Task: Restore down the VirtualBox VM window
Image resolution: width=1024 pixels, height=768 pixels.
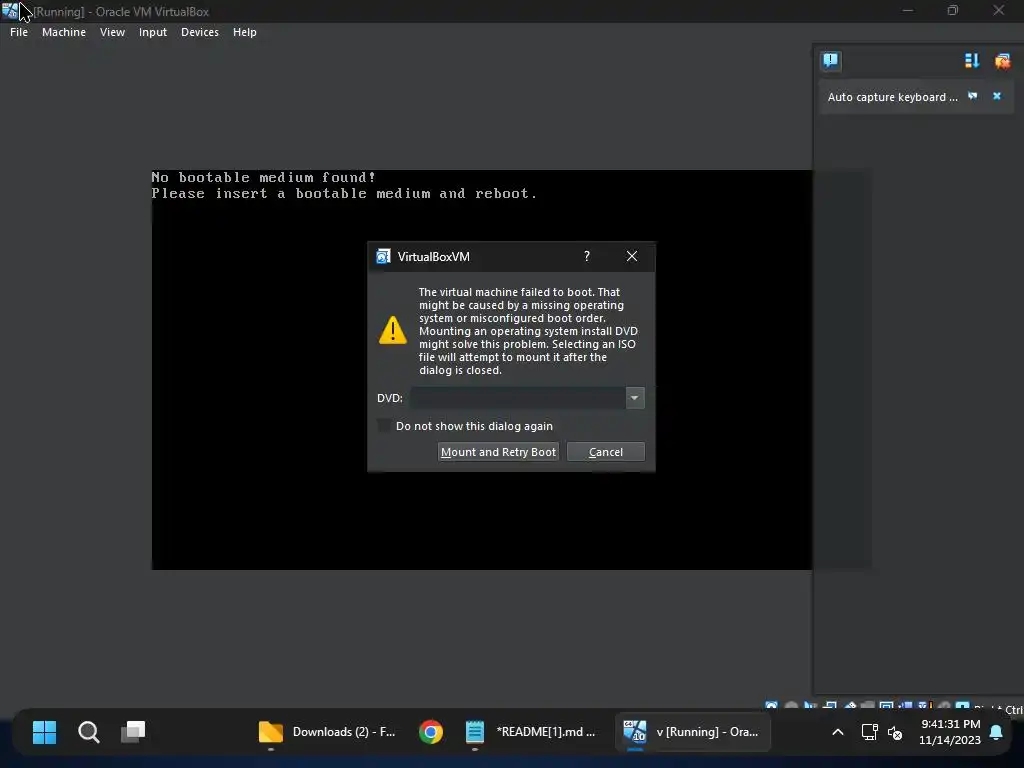Action: pyautogui.click(x=953, y=11)
